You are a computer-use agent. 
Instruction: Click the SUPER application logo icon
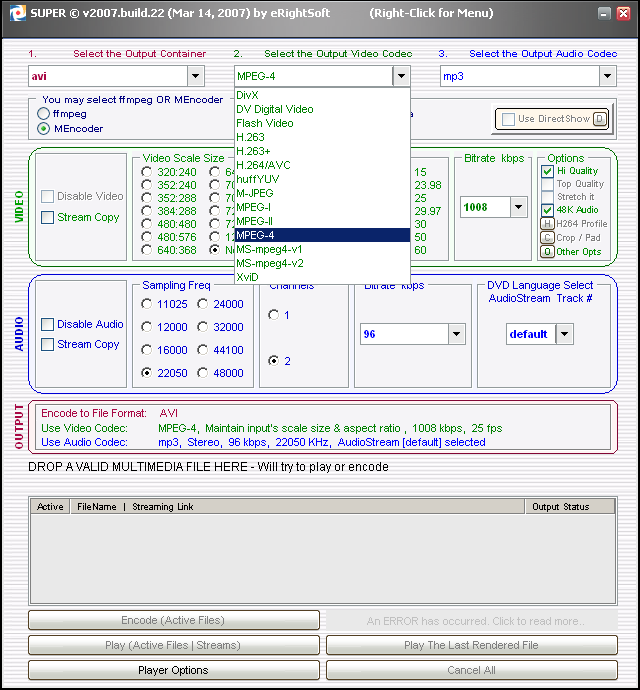coord(18,13)
